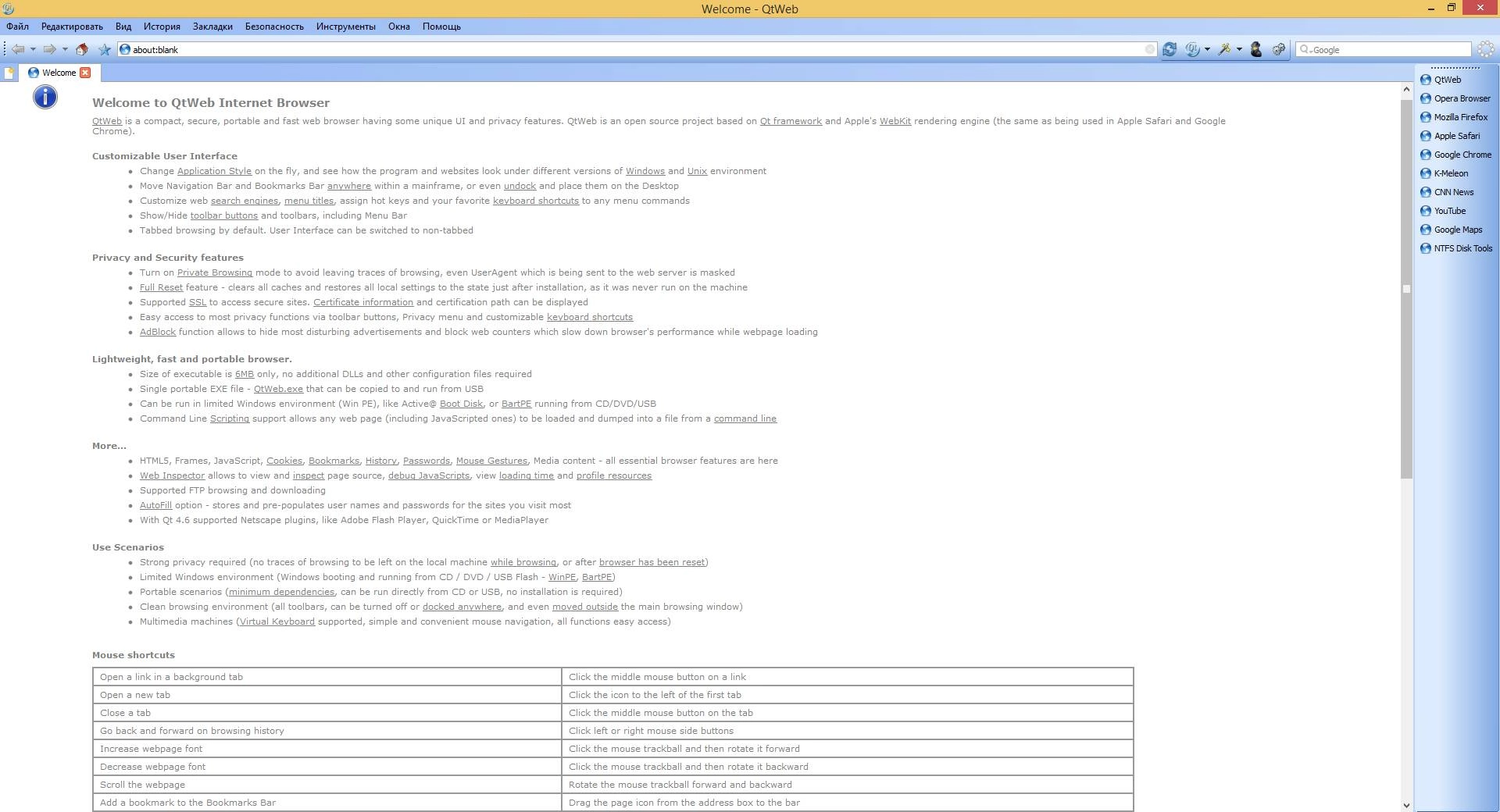Viewport: 1500px width, 812px height.
Task: Open the Private Browsing link
Action: (215, 272)
